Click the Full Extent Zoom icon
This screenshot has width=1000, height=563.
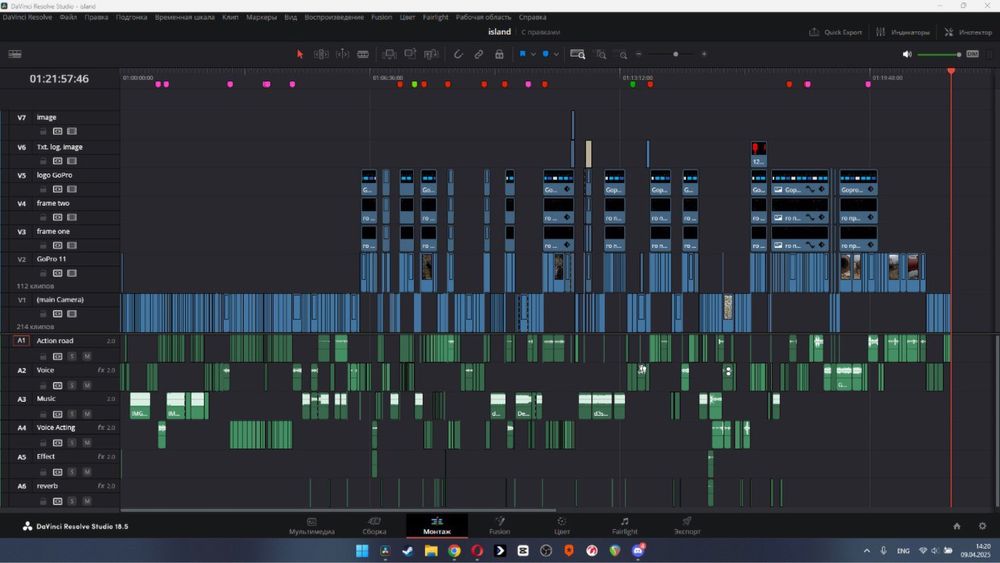click(x=577, y=54)
